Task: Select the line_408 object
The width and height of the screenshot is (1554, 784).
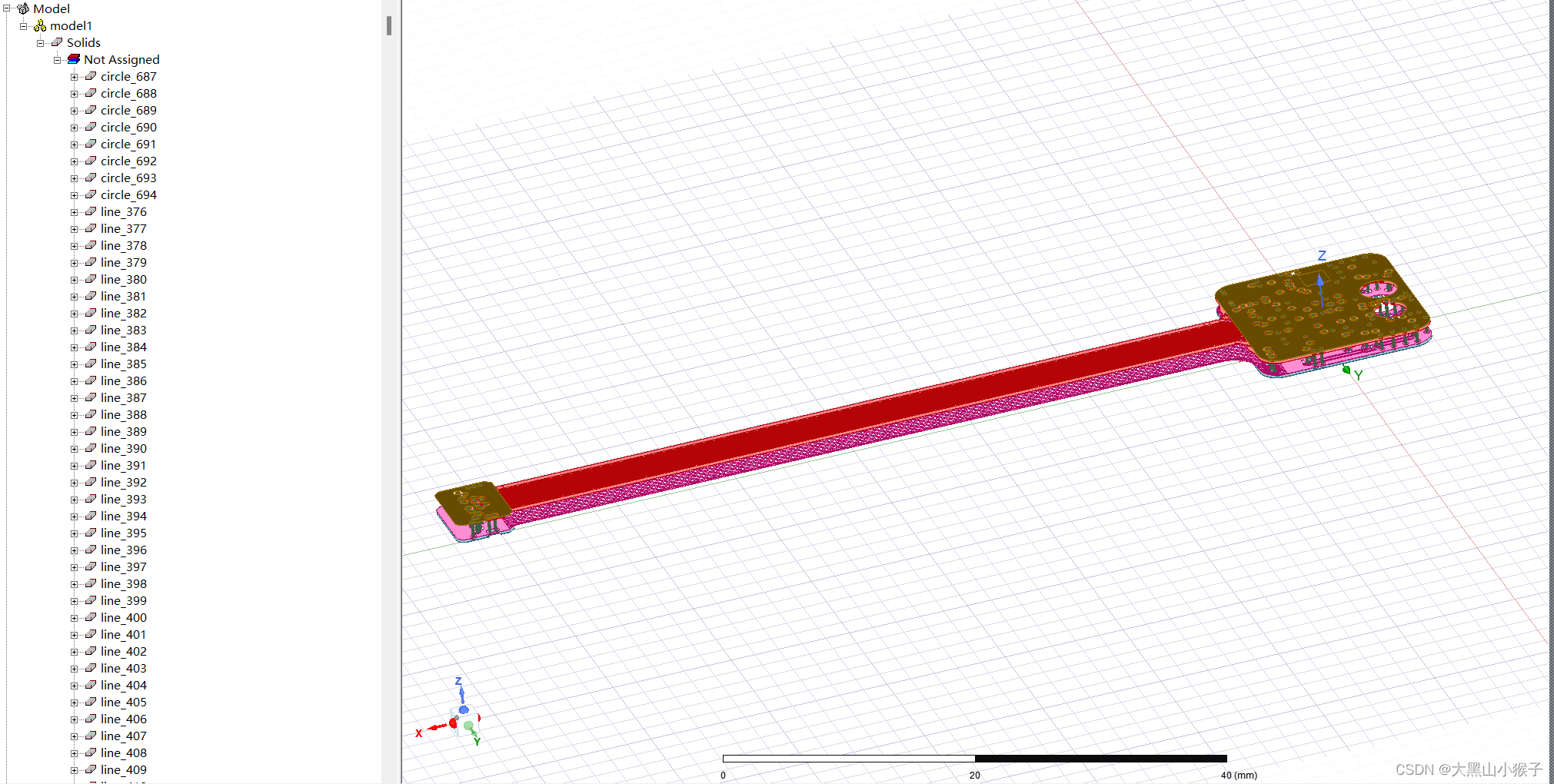Action: pos(123,752)
